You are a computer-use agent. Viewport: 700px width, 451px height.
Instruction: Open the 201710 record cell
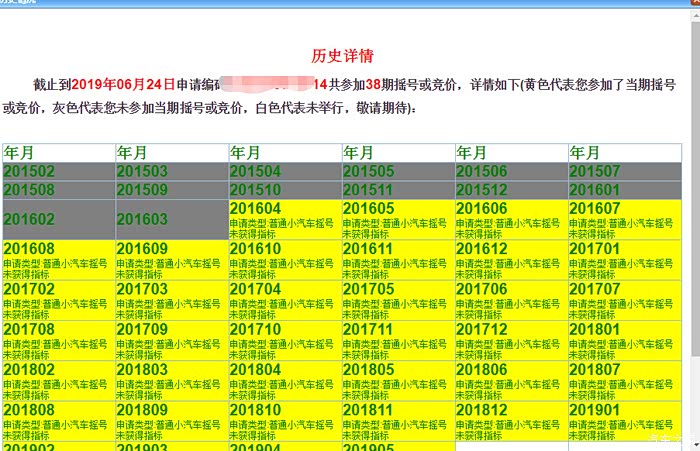point(285,340)
